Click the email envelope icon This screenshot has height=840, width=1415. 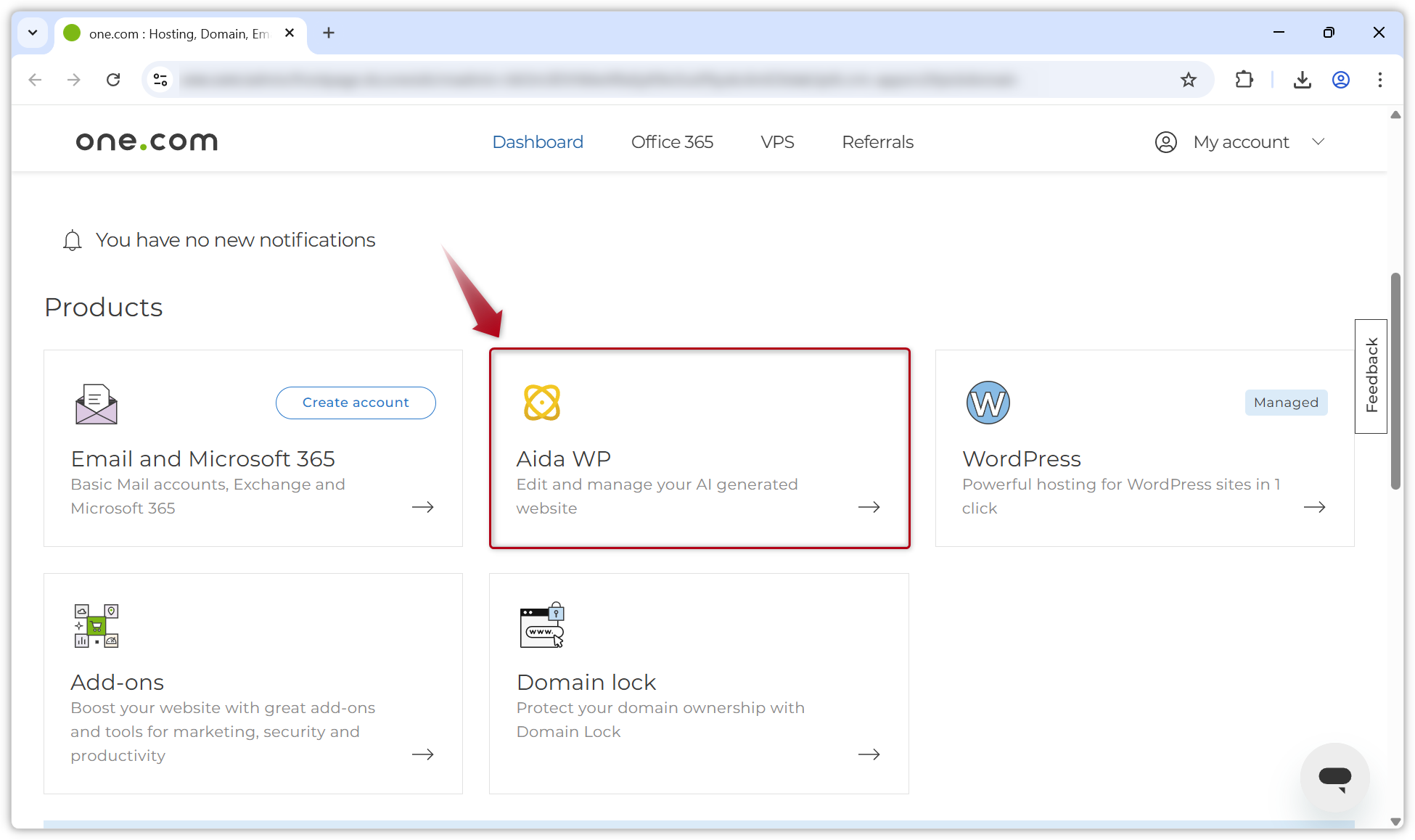(96, 404)
